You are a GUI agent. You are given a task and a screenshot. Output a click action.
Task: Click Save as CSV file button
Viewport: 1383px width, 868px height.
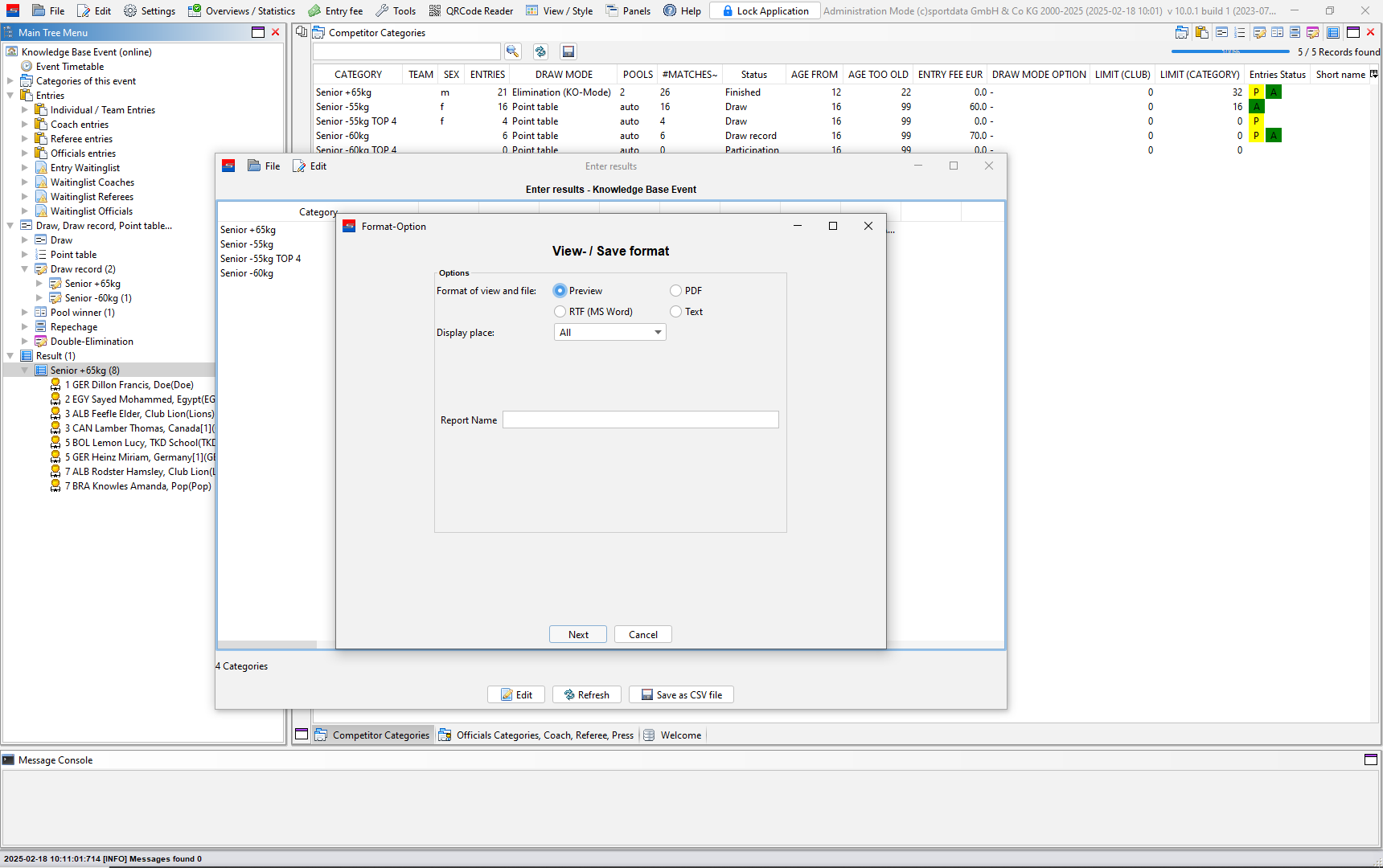[x=681, y=694]
